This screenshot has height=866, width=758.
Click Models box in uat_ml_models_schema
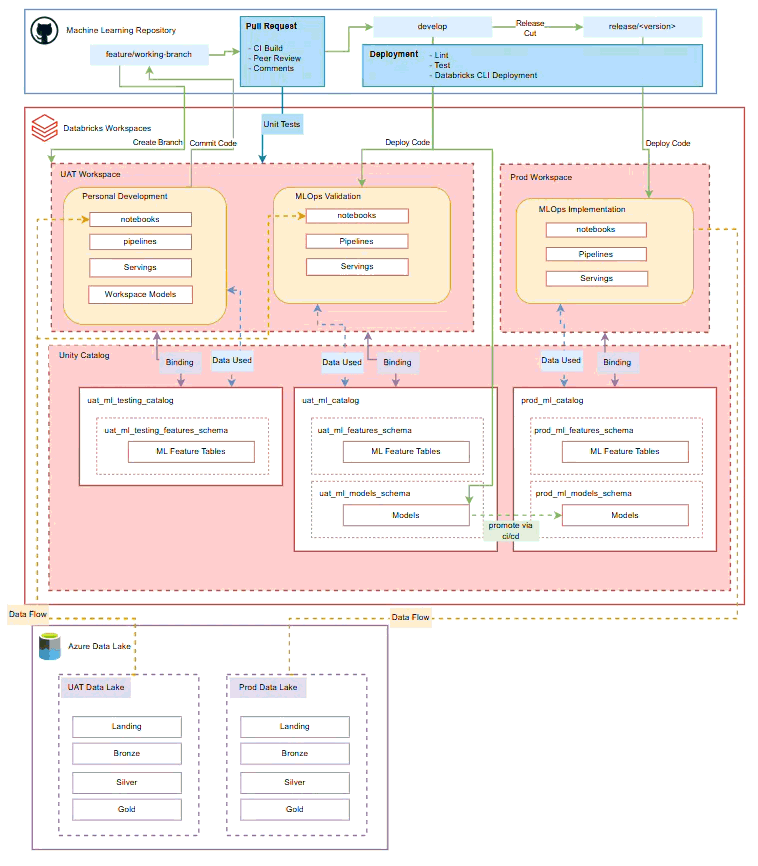coord(406,515)
